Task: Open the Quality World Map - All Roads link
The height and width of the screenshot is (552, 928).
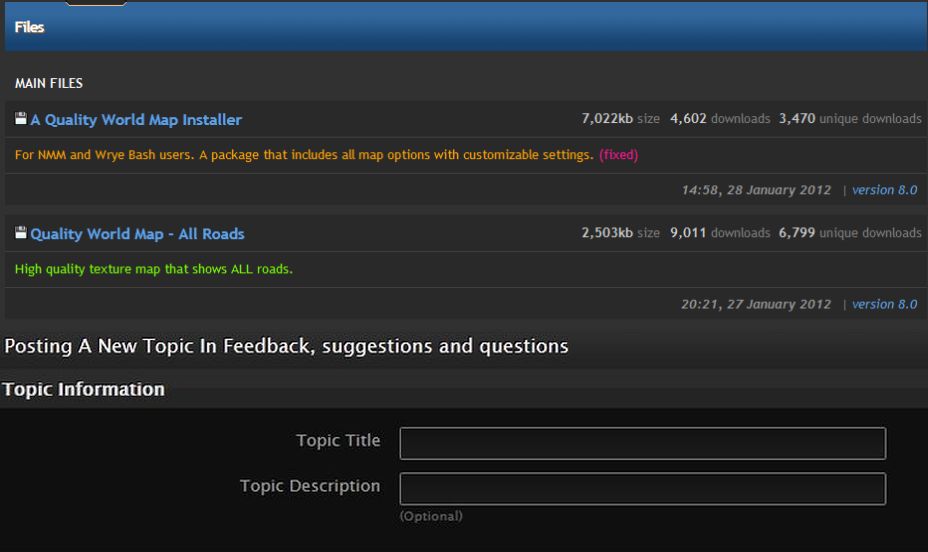Action: pos(137,234)
